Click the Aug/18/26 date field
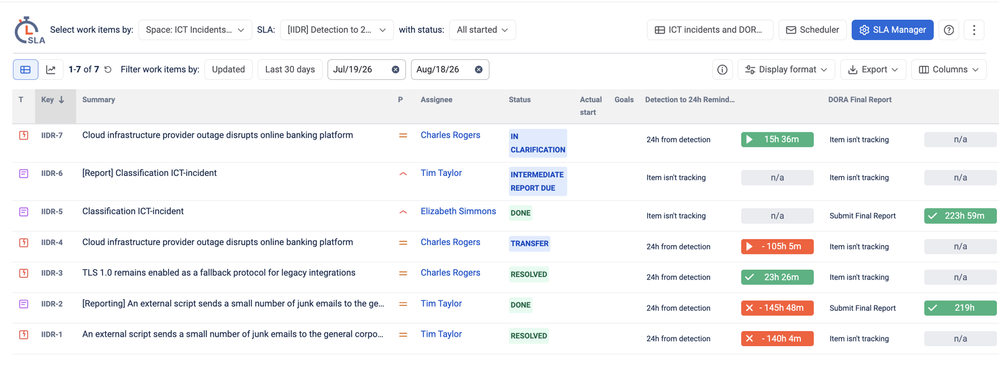The height and width of the screenshot is (368, 999). (x=450, y=70)
